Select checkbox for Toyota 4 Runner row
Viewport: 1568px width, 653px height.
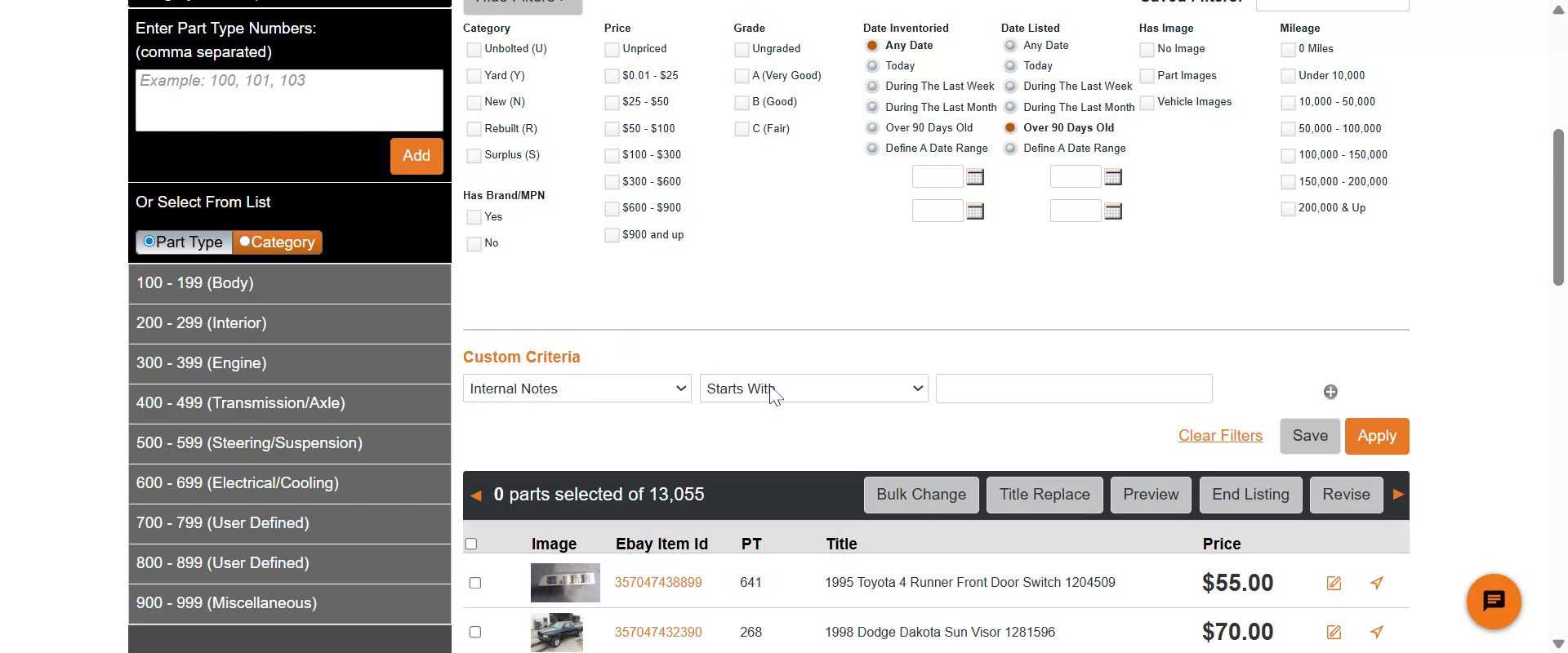(475, 583)
